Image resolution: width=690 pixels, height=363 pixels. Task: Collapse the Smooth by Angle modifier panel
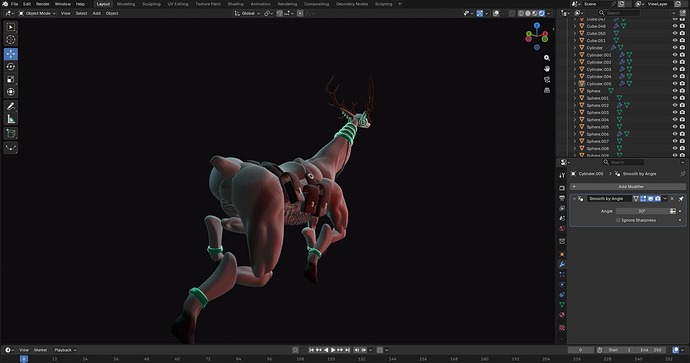(x=574, y=199)
